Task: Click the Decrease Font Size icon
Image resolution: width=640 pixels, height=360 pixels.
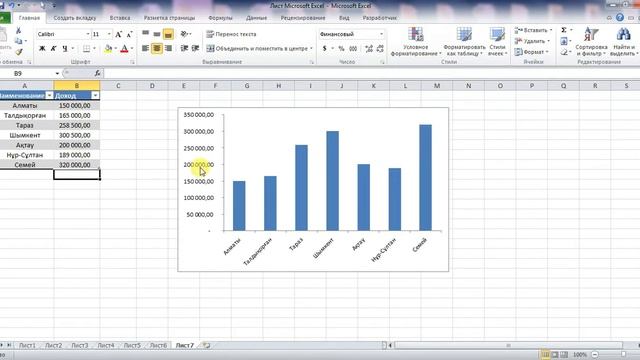Action: [129, 34]
